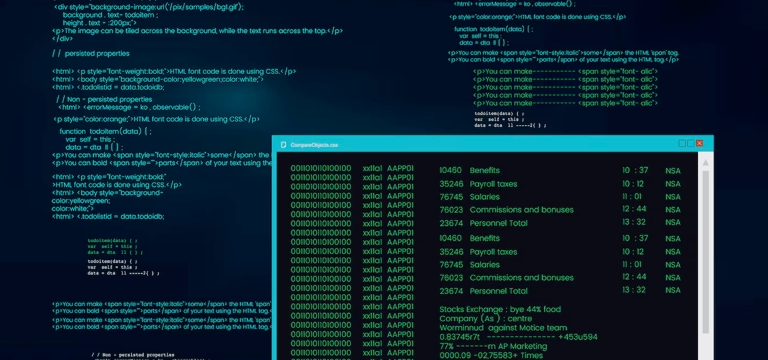Click the '+453u594' value

(577, 337)
